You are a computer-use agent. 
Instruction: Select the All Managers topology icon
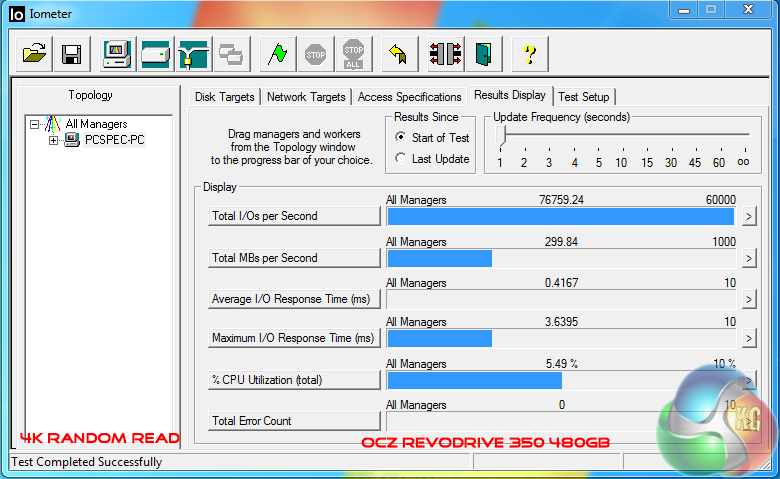click(x=52, y=124)
